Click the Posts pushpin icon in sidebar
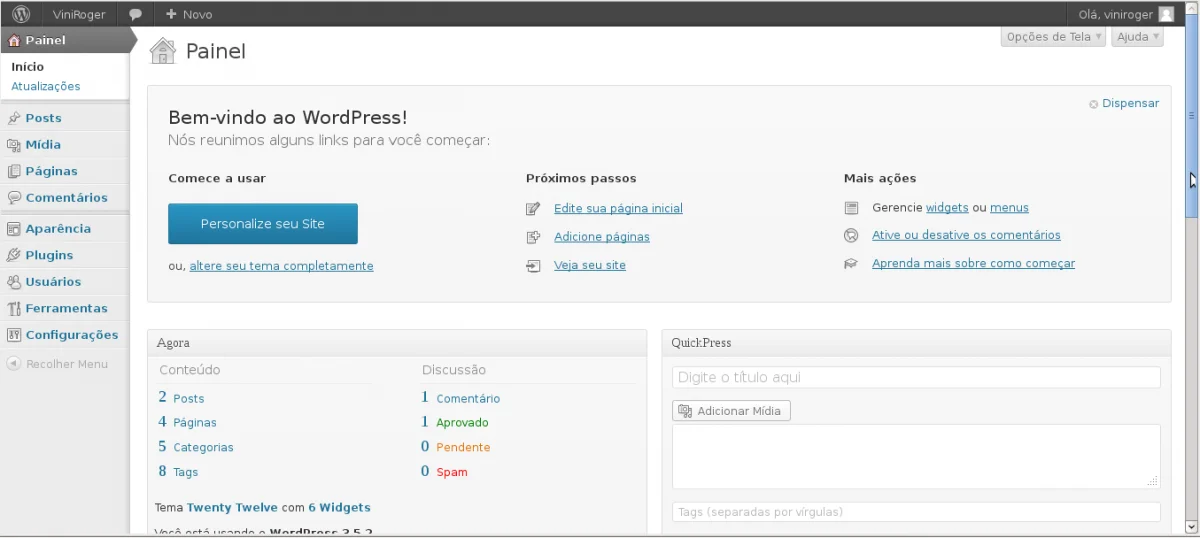Image resolution: width=1200 pixels, height=538 pixels. (x=14, y=118)
